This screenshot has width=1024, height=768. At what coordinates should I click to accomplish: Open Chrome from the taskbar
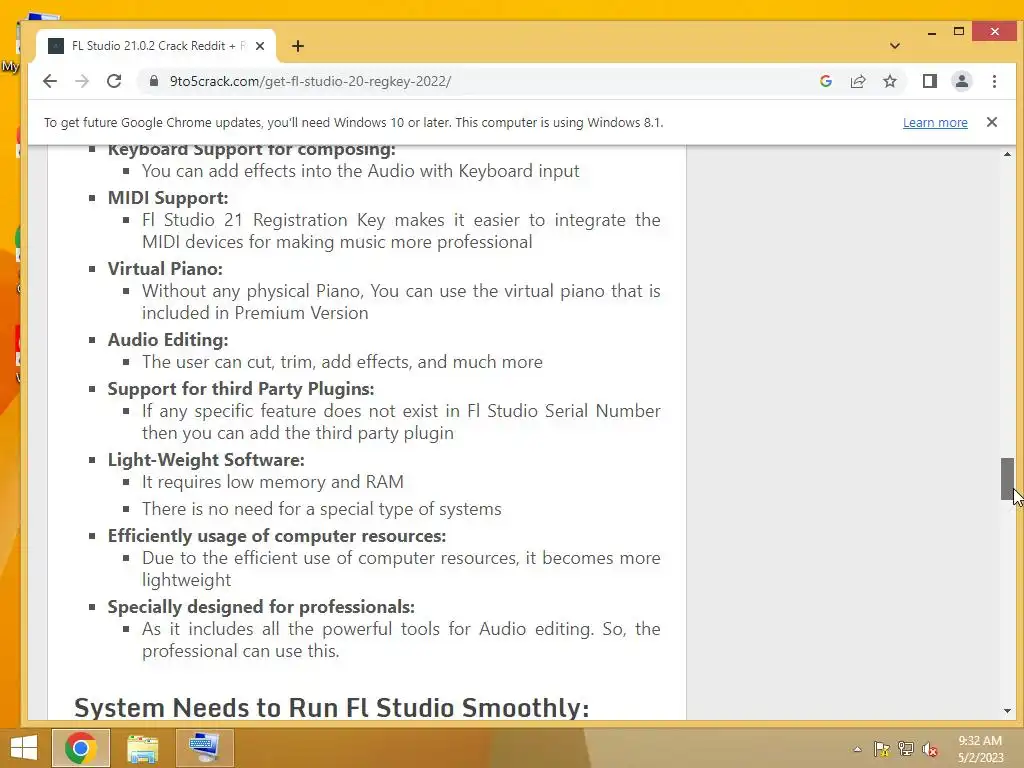click(81, 748)
